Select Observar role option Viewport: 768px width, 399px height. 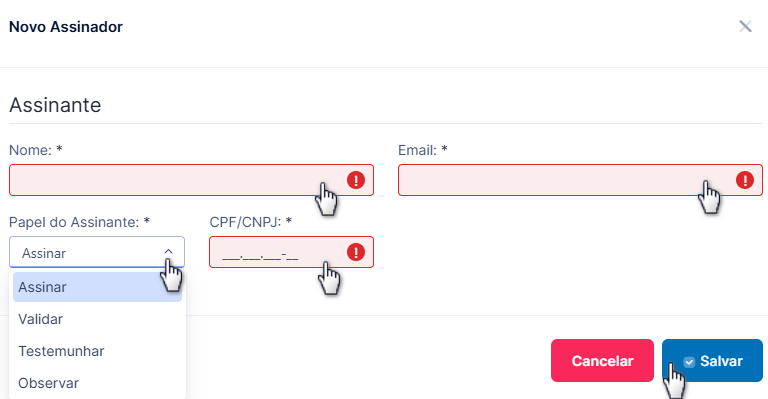(97, 383)
